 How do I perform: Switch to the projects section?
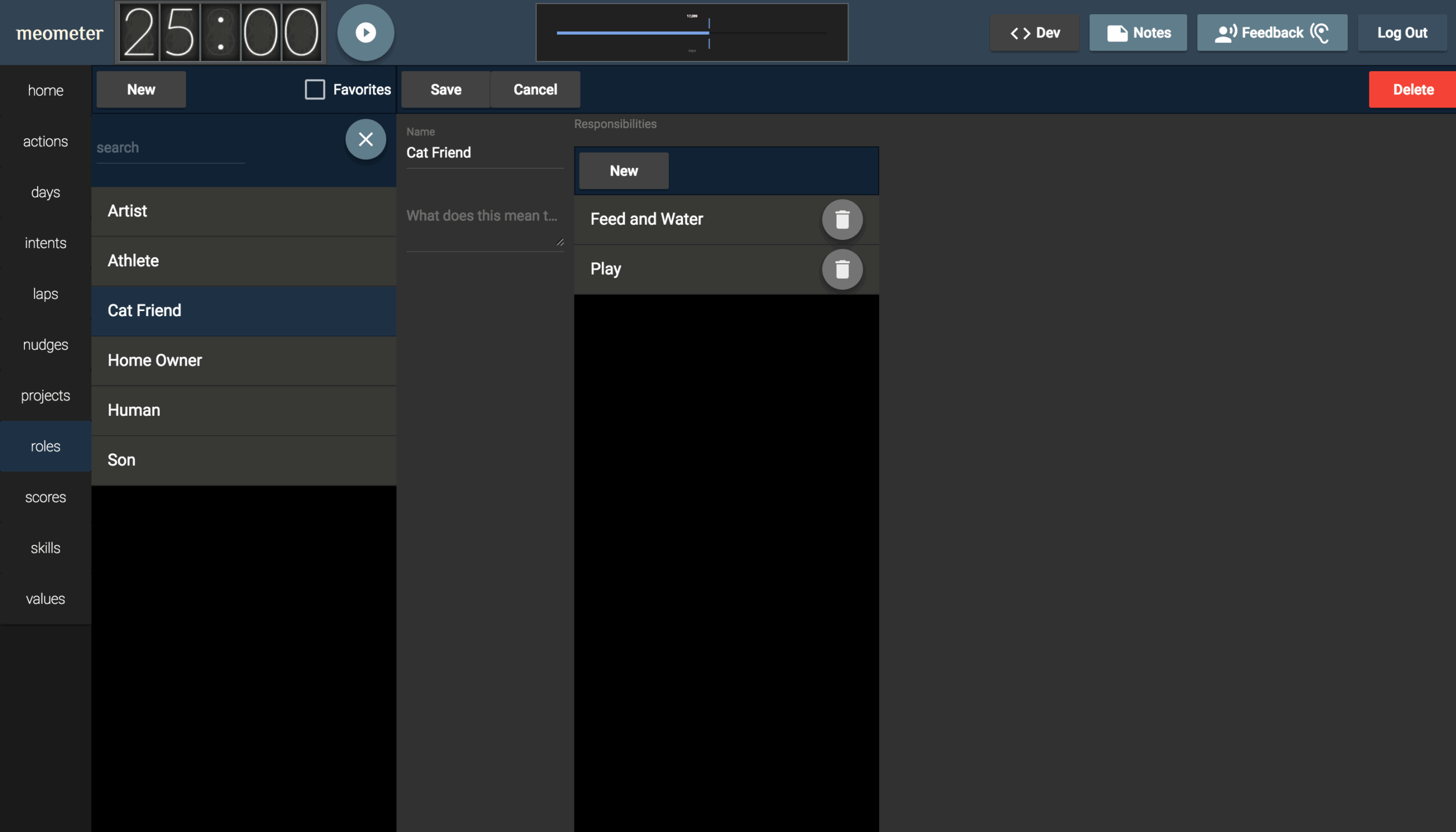45,395
